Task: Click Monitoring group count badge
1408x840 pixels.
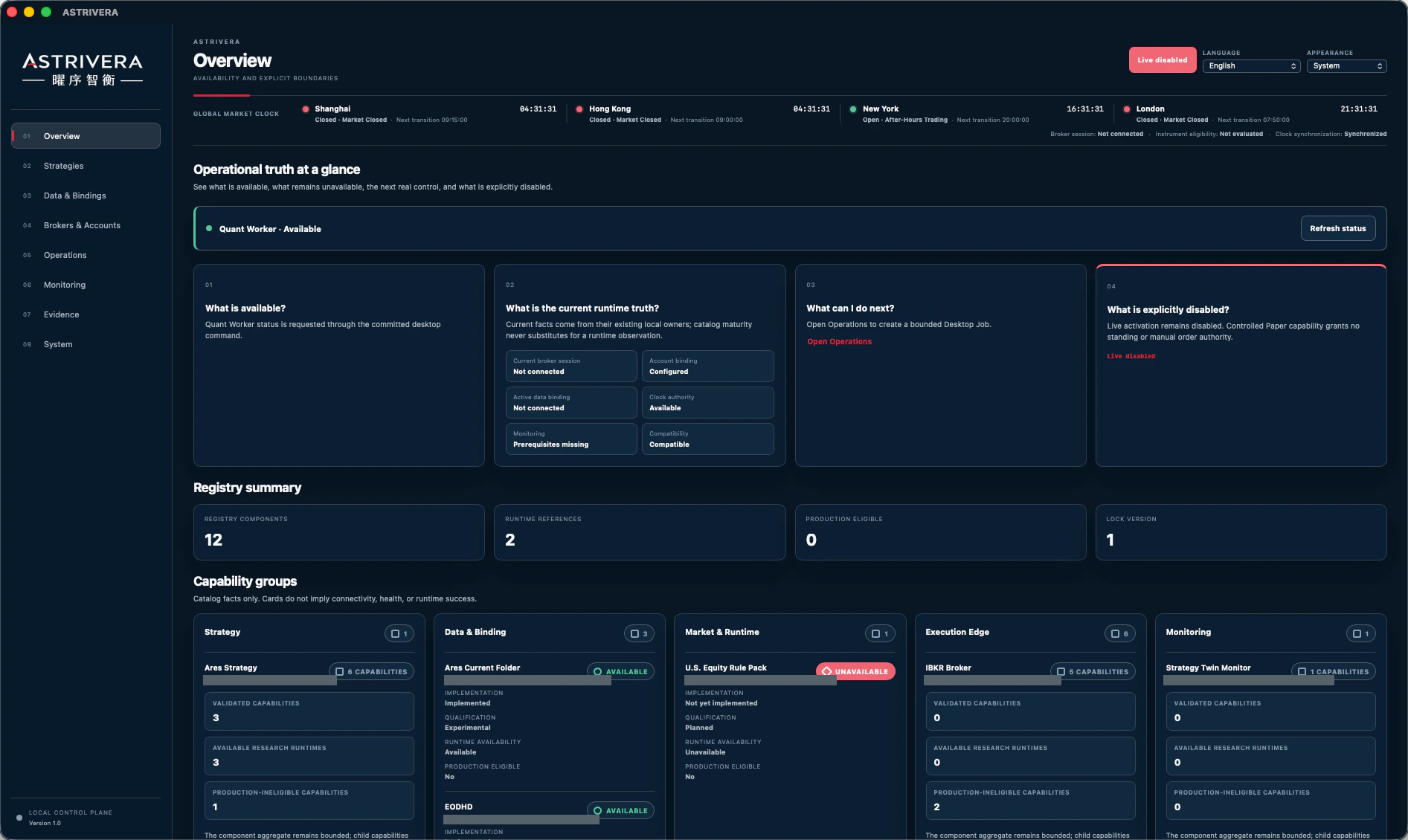Action: point(1361,633)
